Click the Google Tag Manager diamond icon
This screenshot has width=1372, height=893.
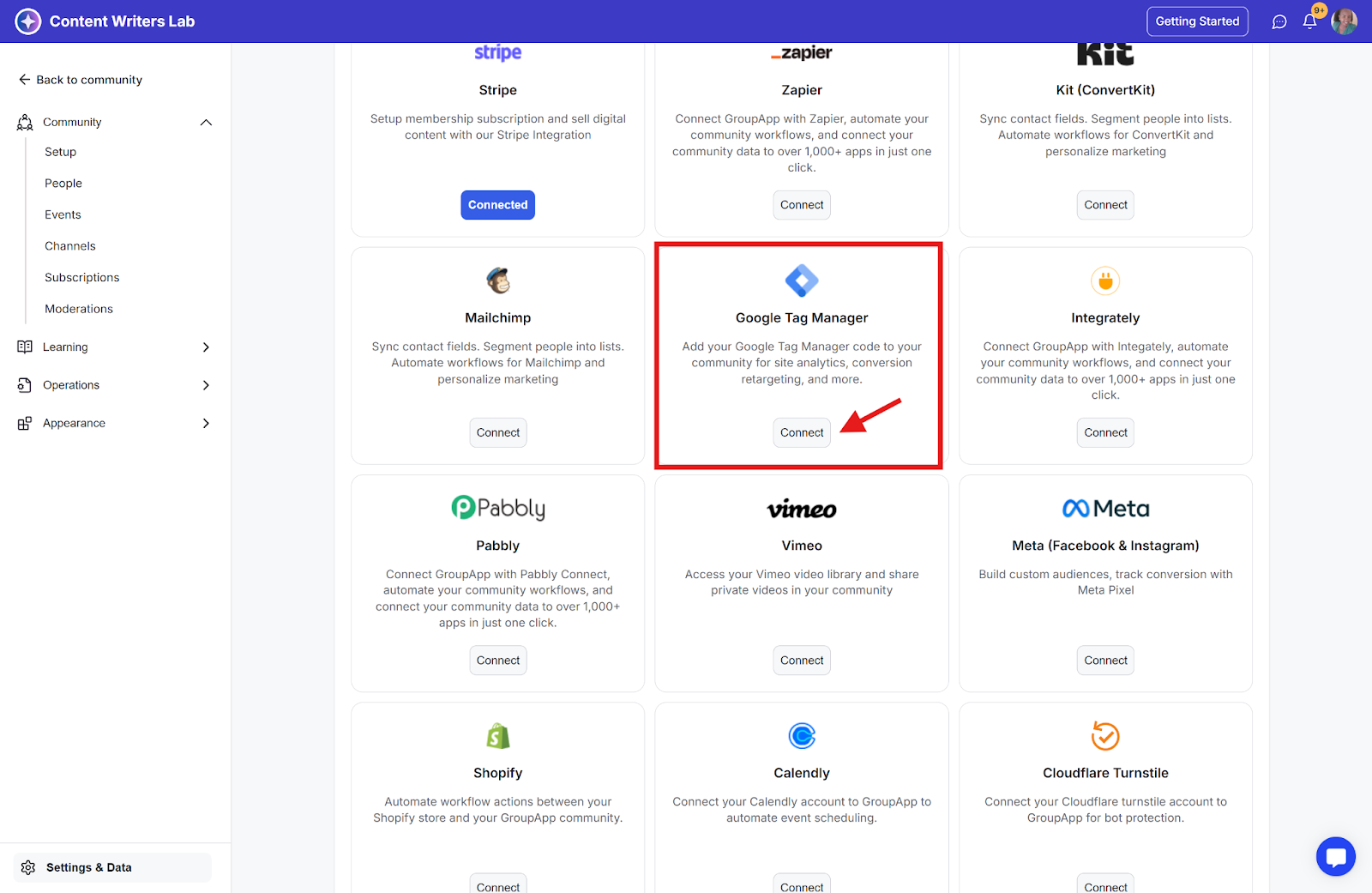pyautogui.click(x=802, y=281)
